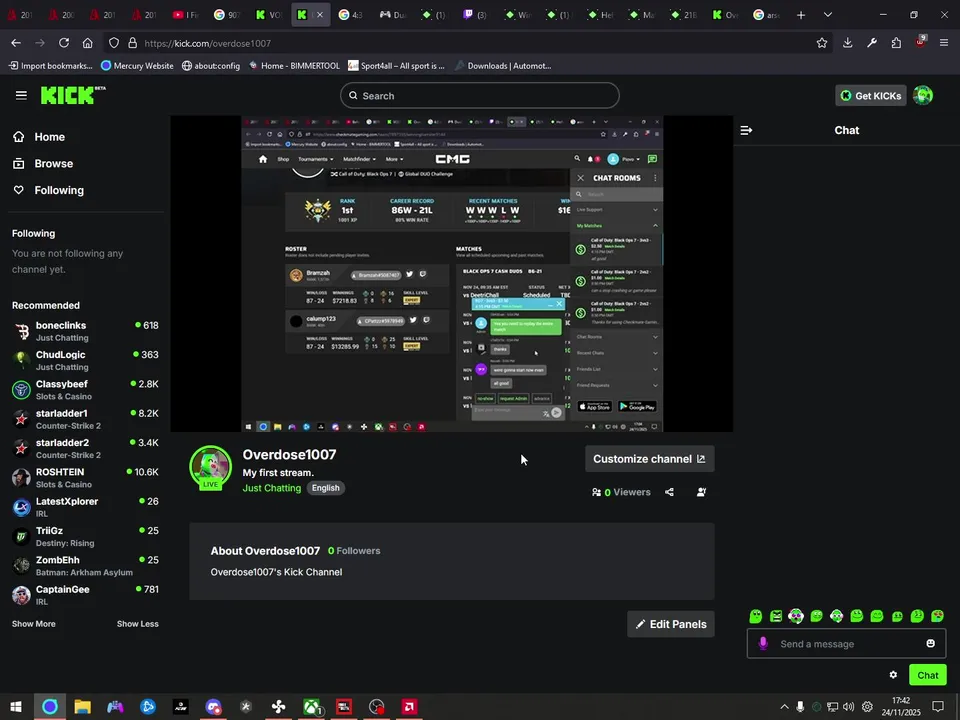Image resolution: width=960 pixels, height=720 pixels.
Task: Click the English language tag
Action: pyautogui.click(x=326, y=488)
